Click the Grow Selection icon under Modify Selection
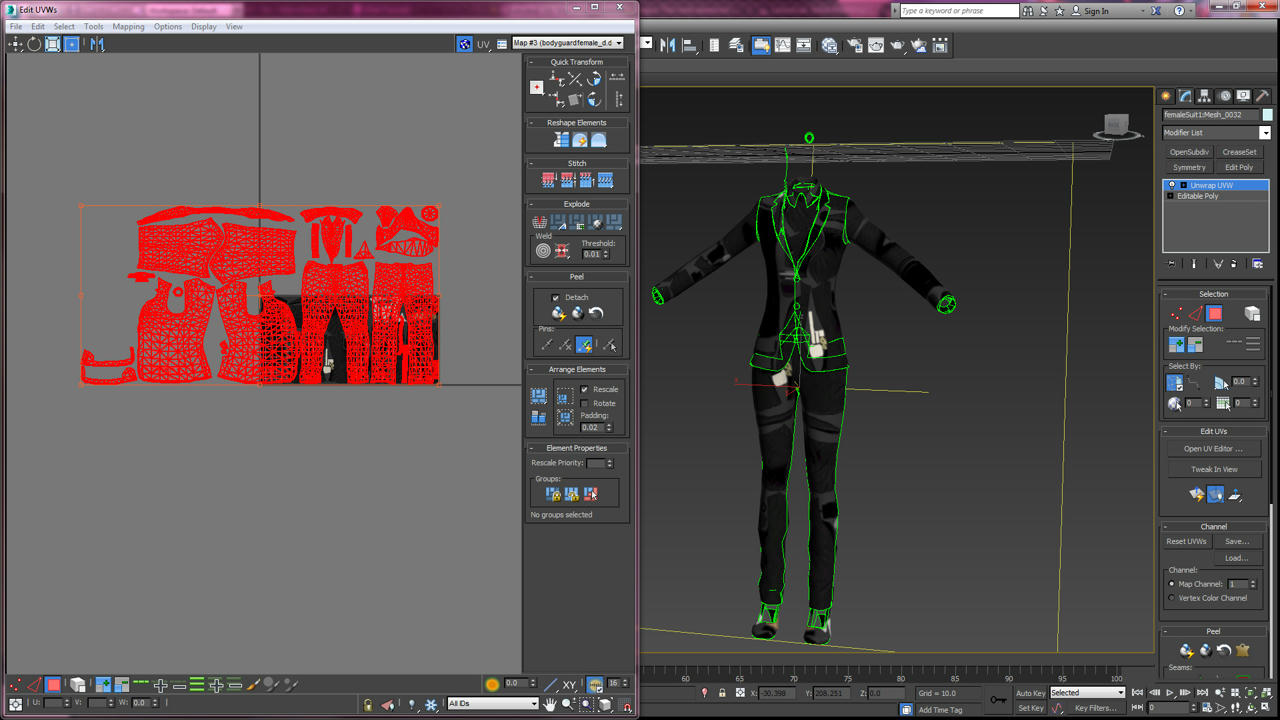The width and height of the screenshot is (1280, 720). (x=1176, y=343)
